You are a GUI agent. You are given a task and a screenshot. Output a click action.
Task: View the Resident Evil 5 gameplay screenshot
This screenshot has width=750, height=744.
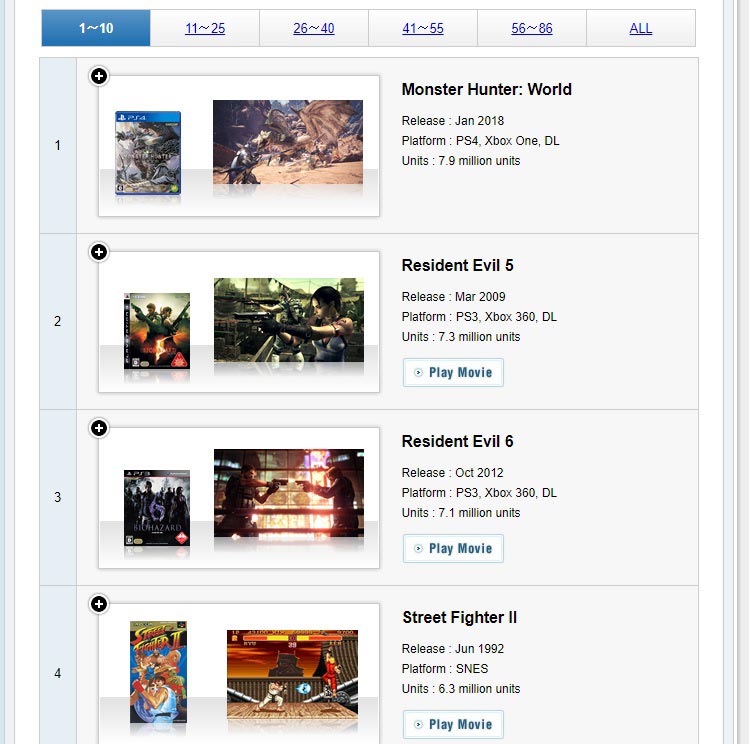(289, 319)
